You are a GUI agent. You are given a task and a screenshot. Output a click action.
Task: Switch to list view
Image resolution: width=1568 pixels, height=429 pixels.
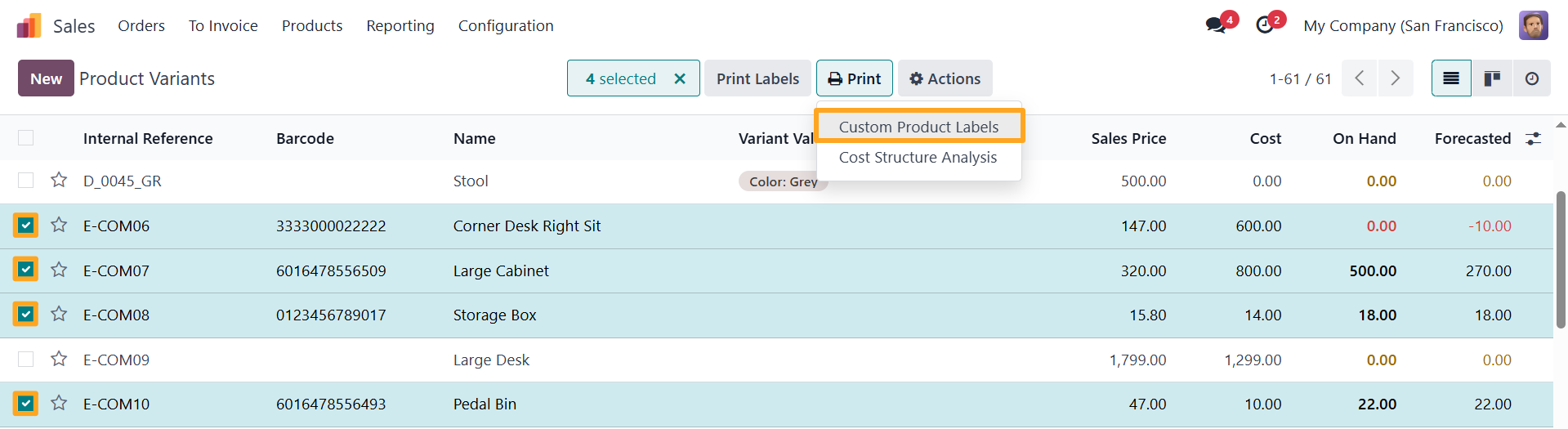(x=1451, y=78)
